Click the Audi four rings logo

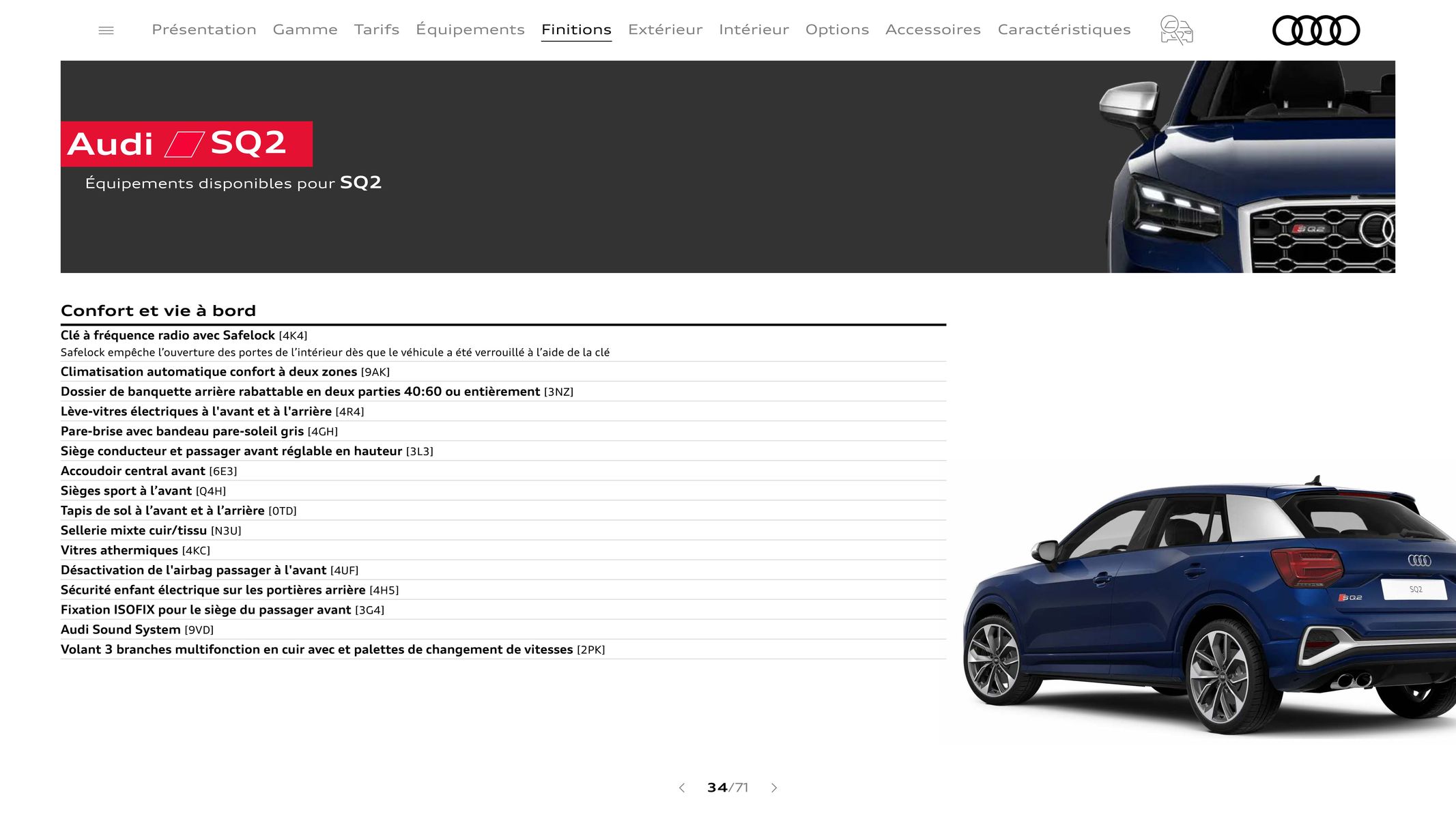click(x=1316, y=31)
